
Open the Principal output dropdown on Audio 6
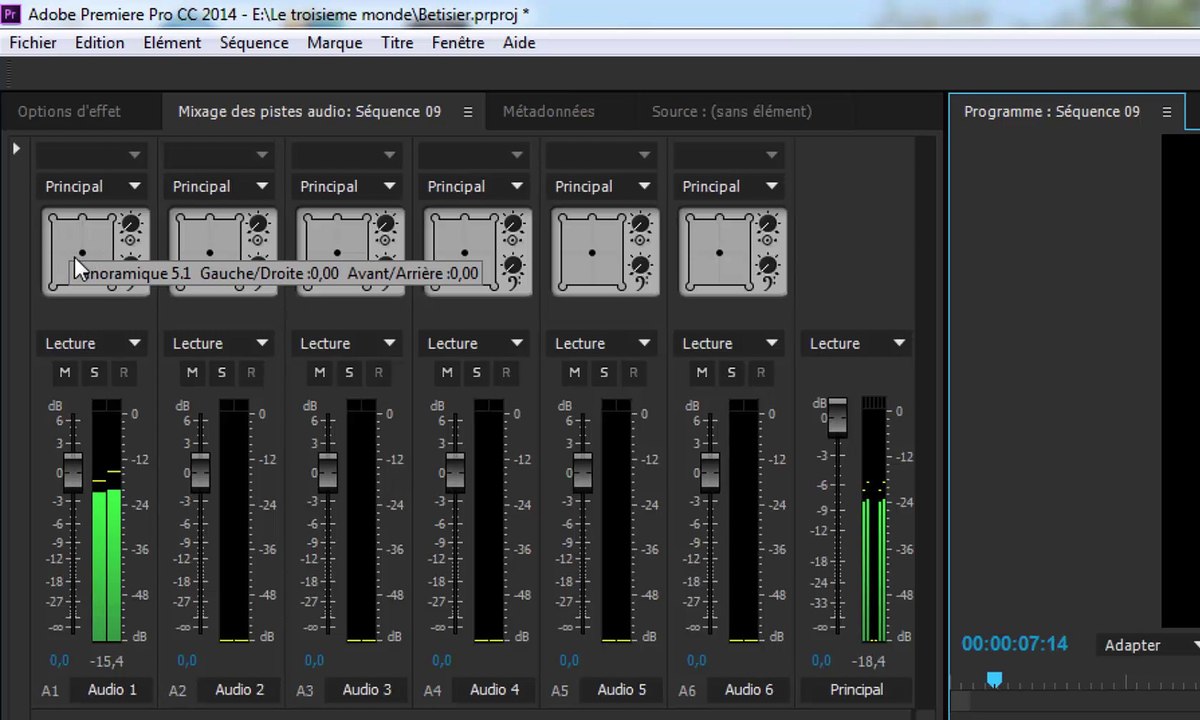pos(730,186)
